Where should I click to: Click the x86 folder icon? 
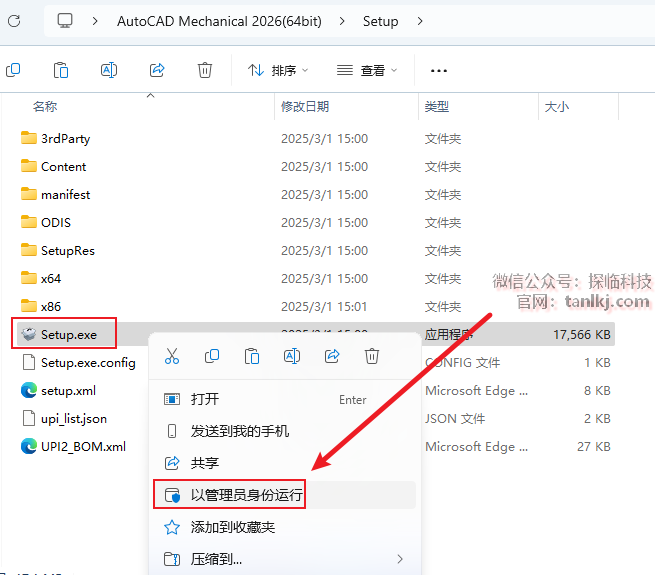(x=28, y=305)
